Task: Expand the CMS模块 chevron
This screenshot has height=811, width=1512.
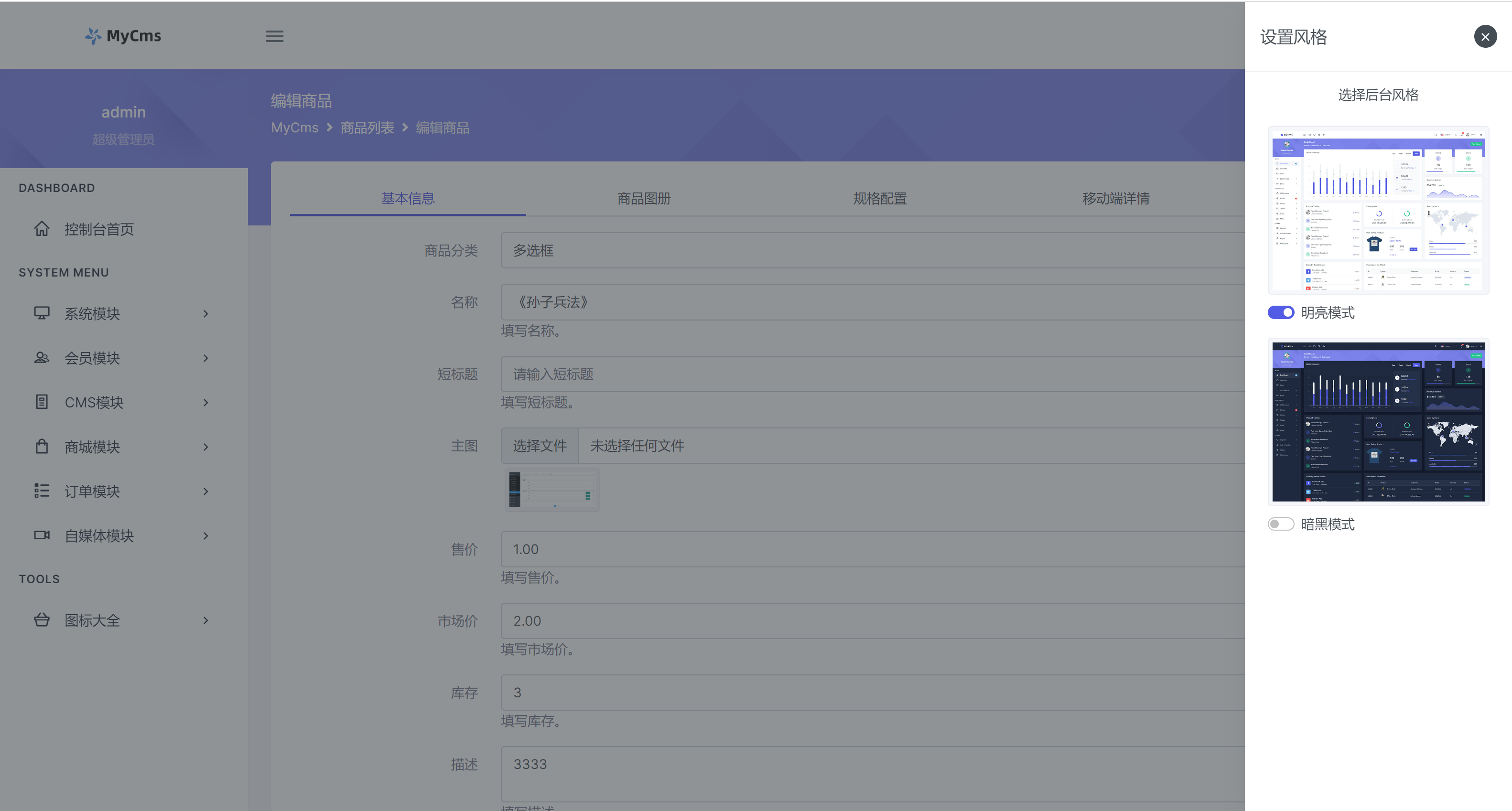Action: pos(205,403)
